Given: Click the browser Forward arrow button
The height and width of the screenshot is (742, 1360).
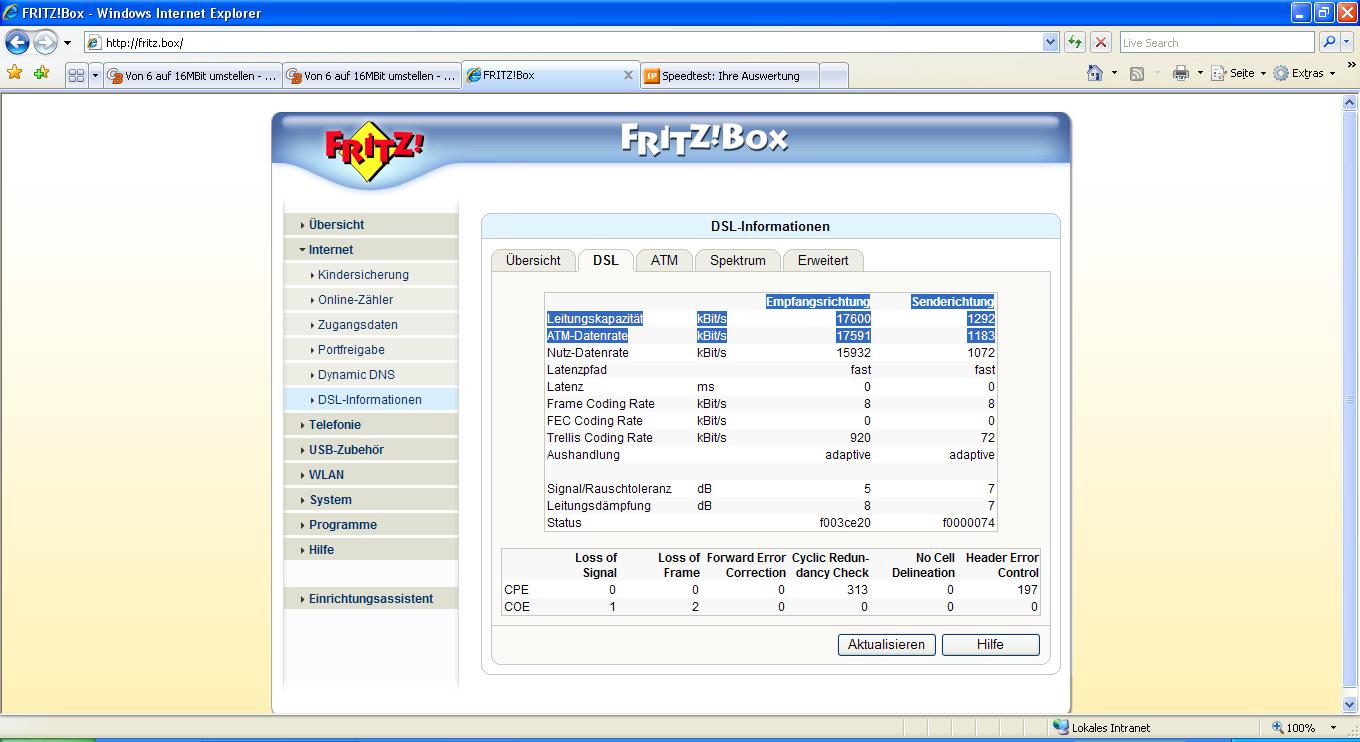Looking at the screenshot, I should tap(45, 43).
